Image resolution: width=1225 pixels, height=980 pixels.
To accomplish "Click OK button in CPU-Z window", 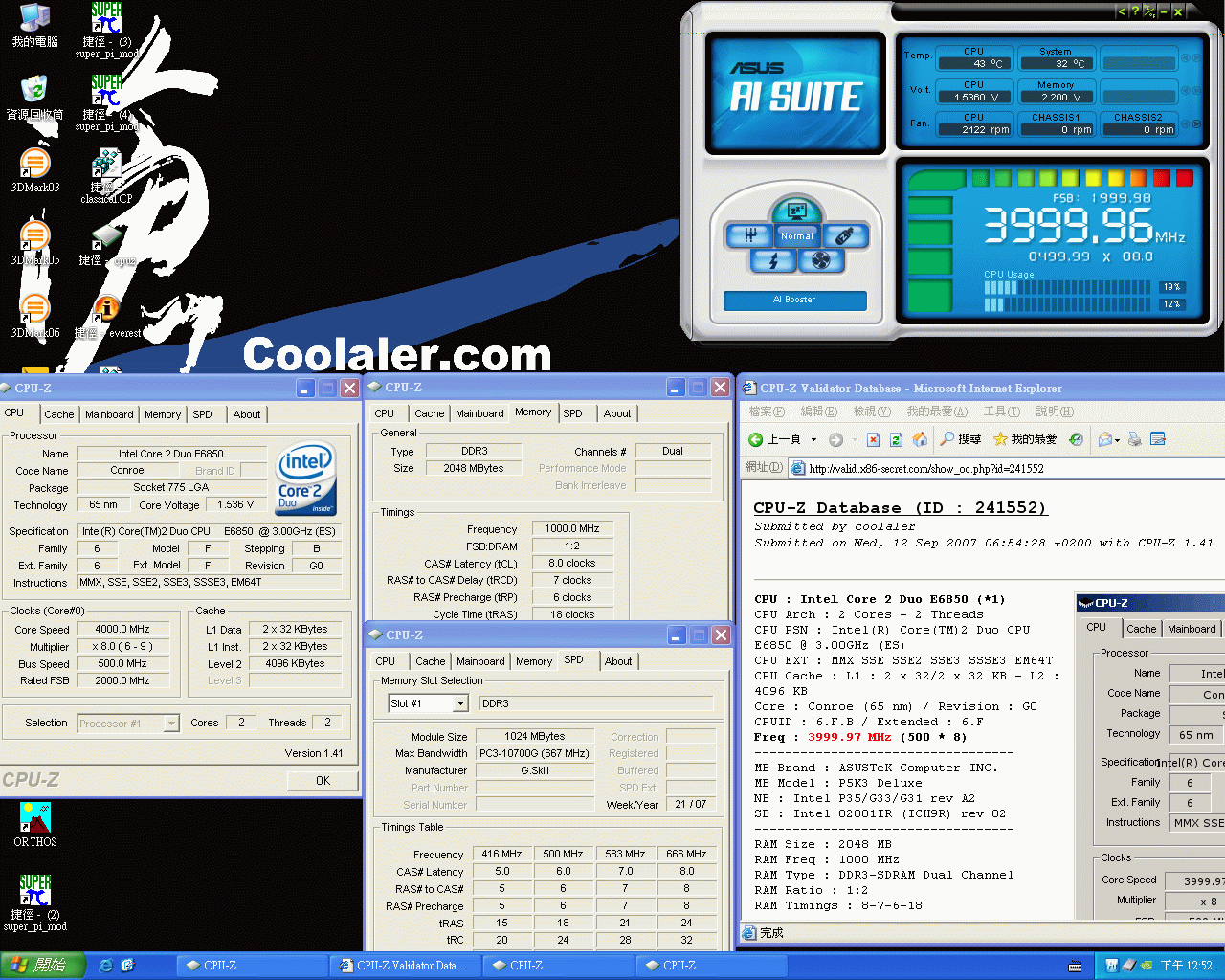I will 323,781.
